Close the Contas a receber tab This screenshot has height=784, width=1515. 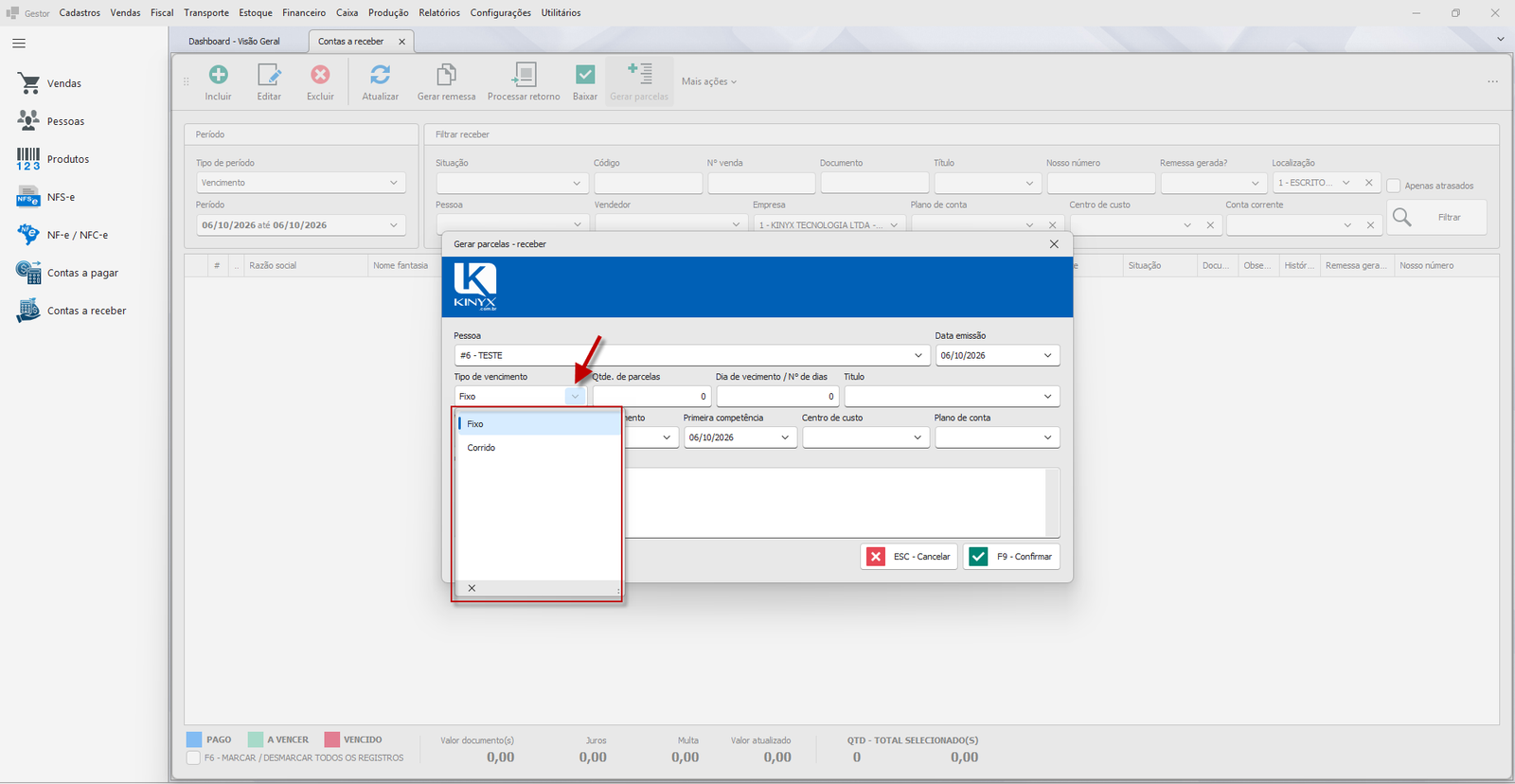401,42
